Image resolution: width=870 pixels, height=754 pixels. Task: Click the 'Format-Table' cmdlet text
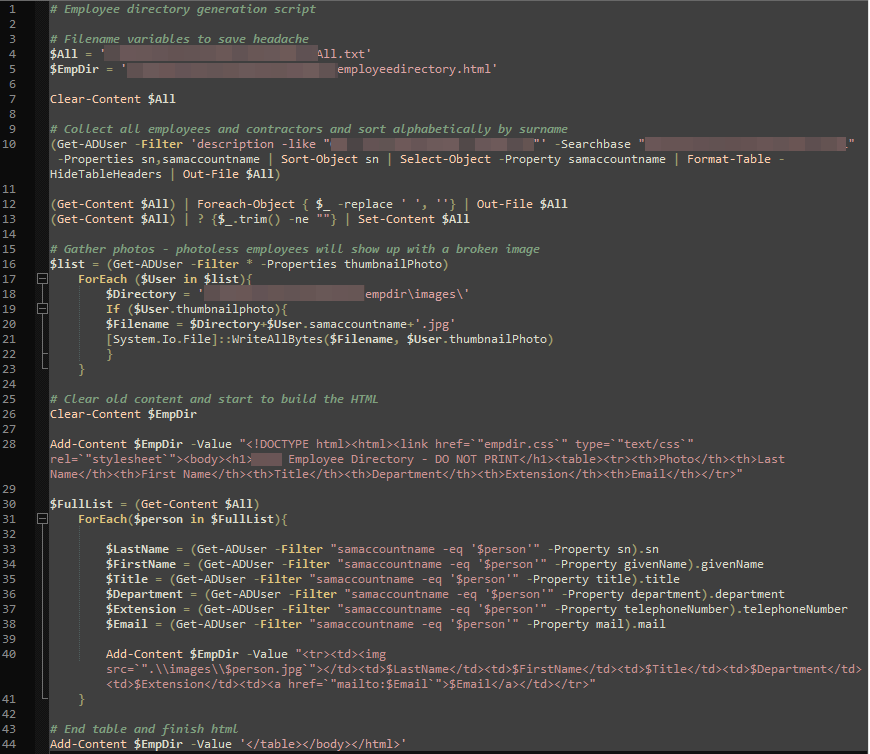729,159
